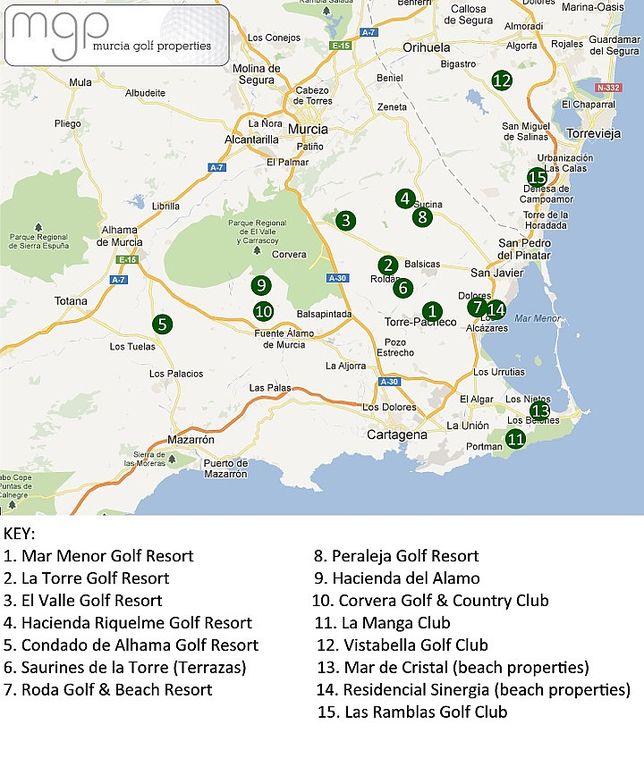Viewport: 644px width, 767px height.
Task: Click key entry 3. El Valle Golf Resort
Action: [x=83, y=600]
